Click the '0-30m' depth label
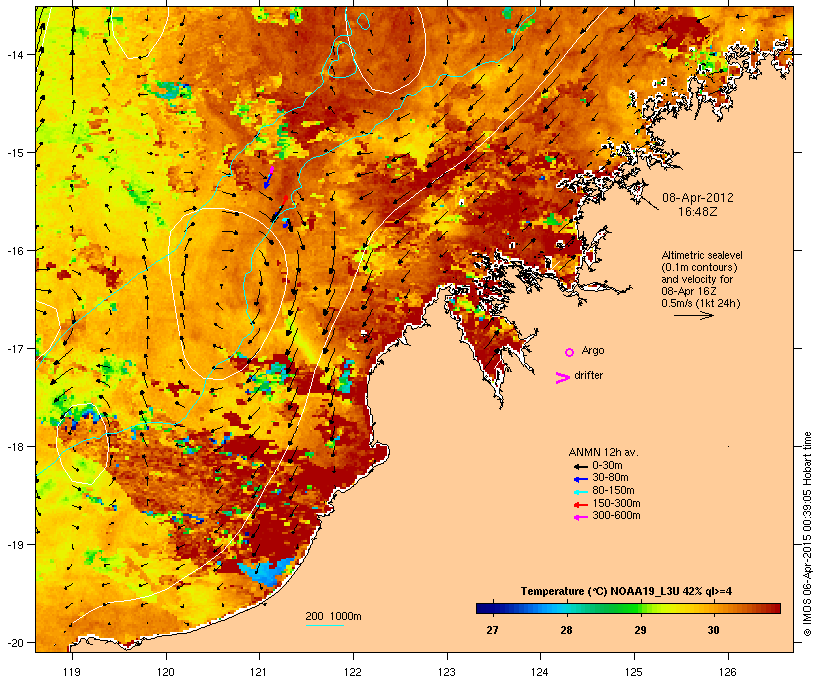The height and width of the screenshot is (680, 820). (607, 466)
